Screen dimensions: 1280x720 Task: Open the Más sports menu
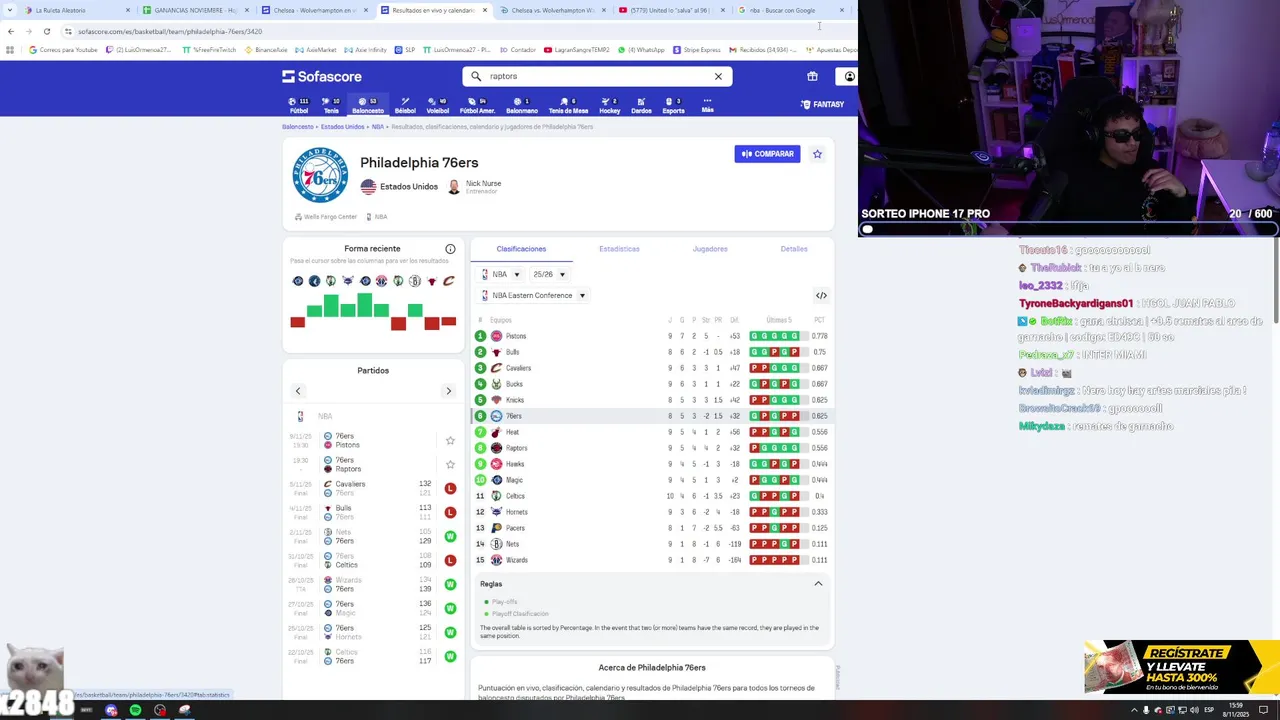click(707, 105)
